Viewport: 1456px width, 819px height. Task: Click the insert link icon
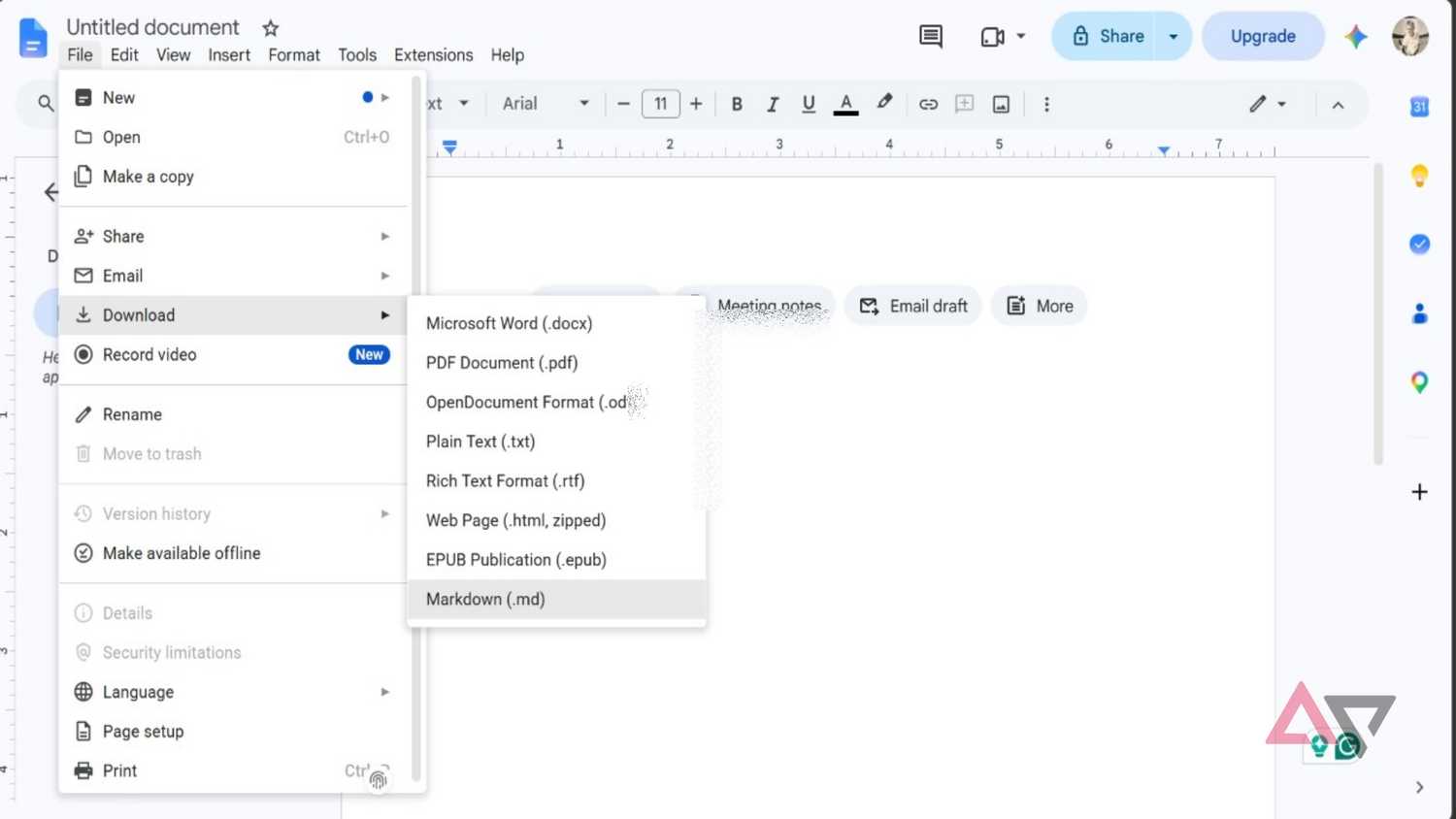[928, 104]
